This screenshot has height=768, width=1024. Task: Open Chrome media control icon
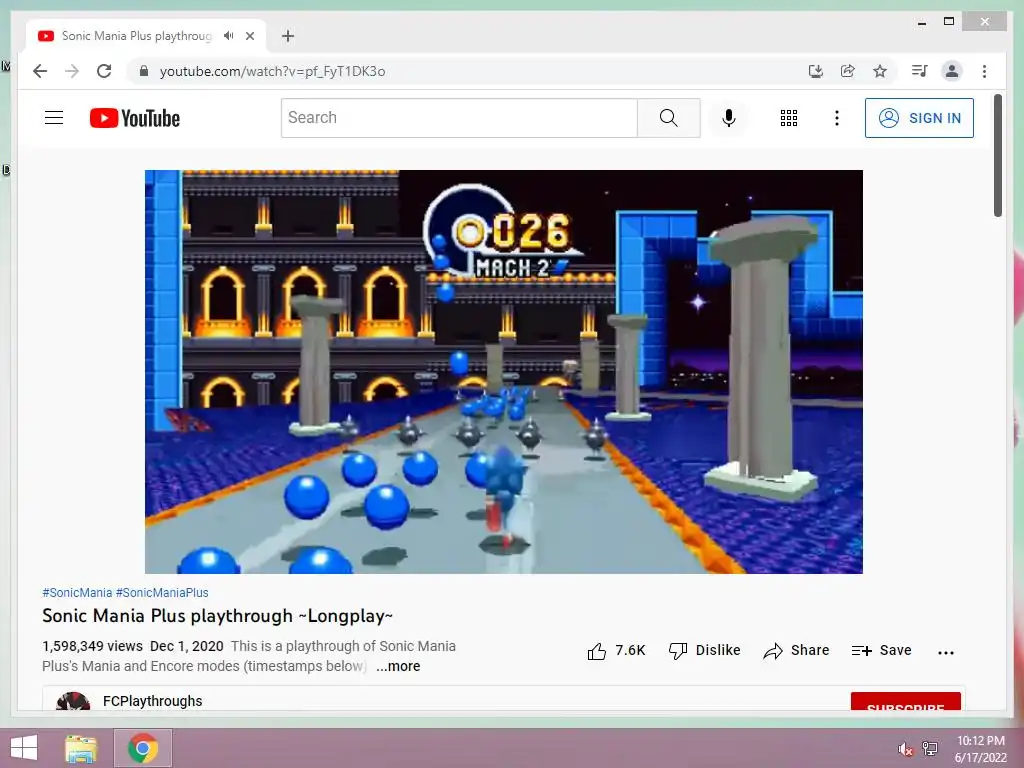920,71
